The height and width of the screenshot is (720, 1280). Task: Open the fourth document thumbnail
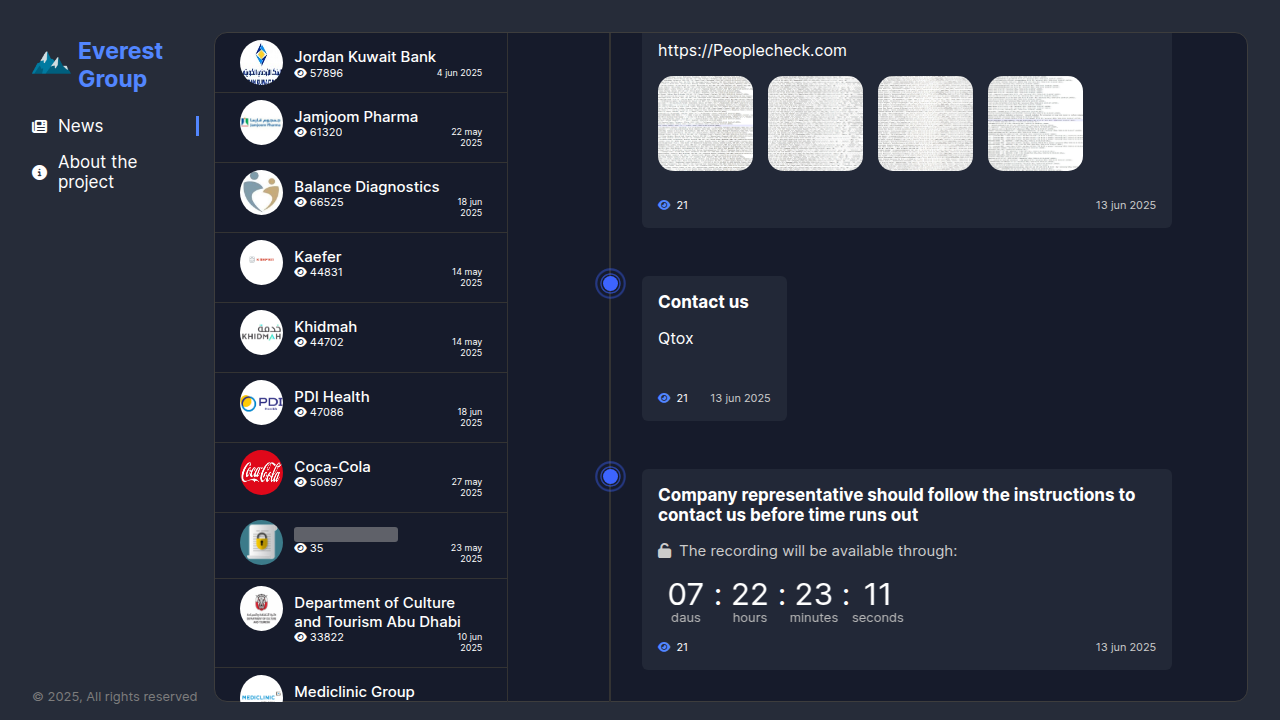(1035, 123)
